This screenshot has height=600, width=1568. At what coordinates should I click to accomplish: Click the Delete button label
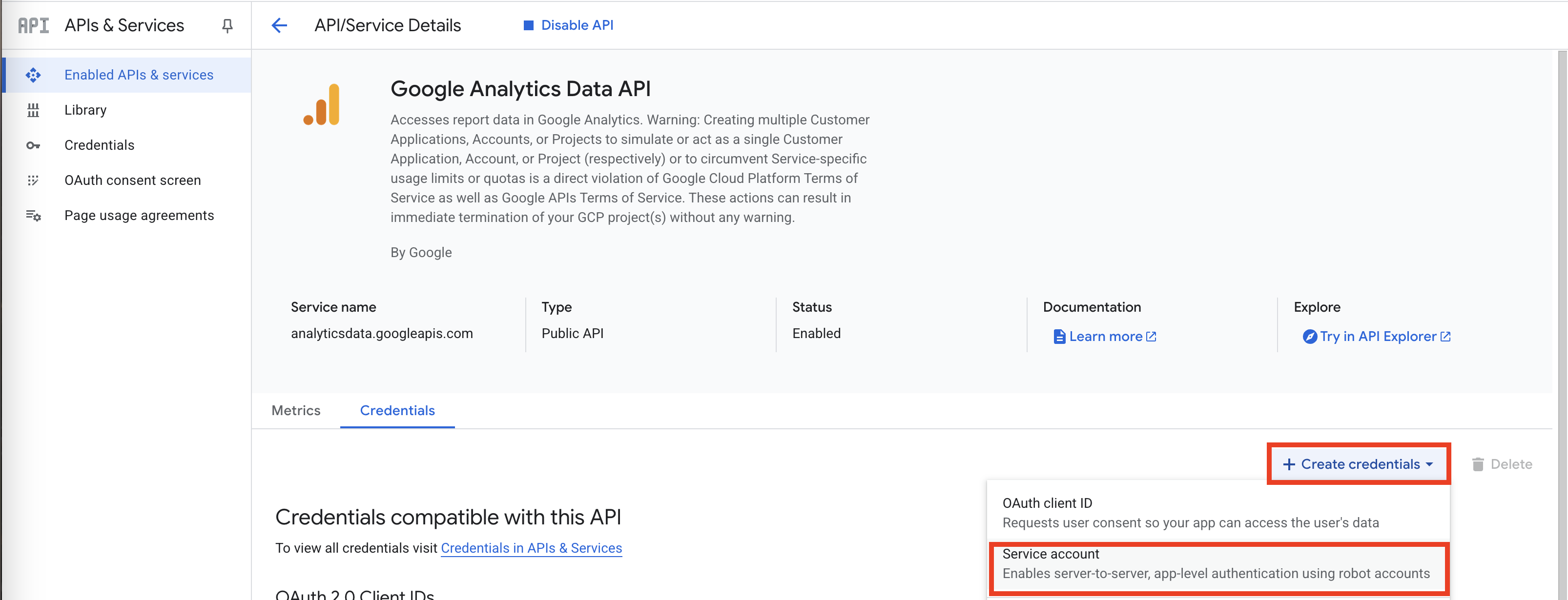tap(1511, 464)
